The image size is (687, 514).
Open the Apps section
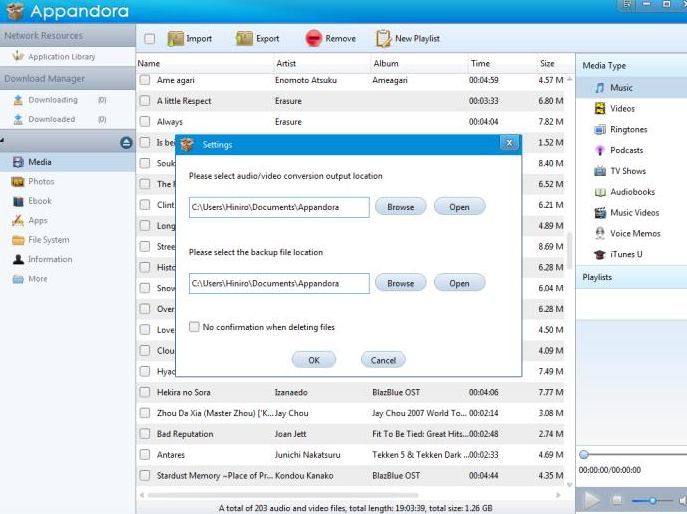(38, 220)
